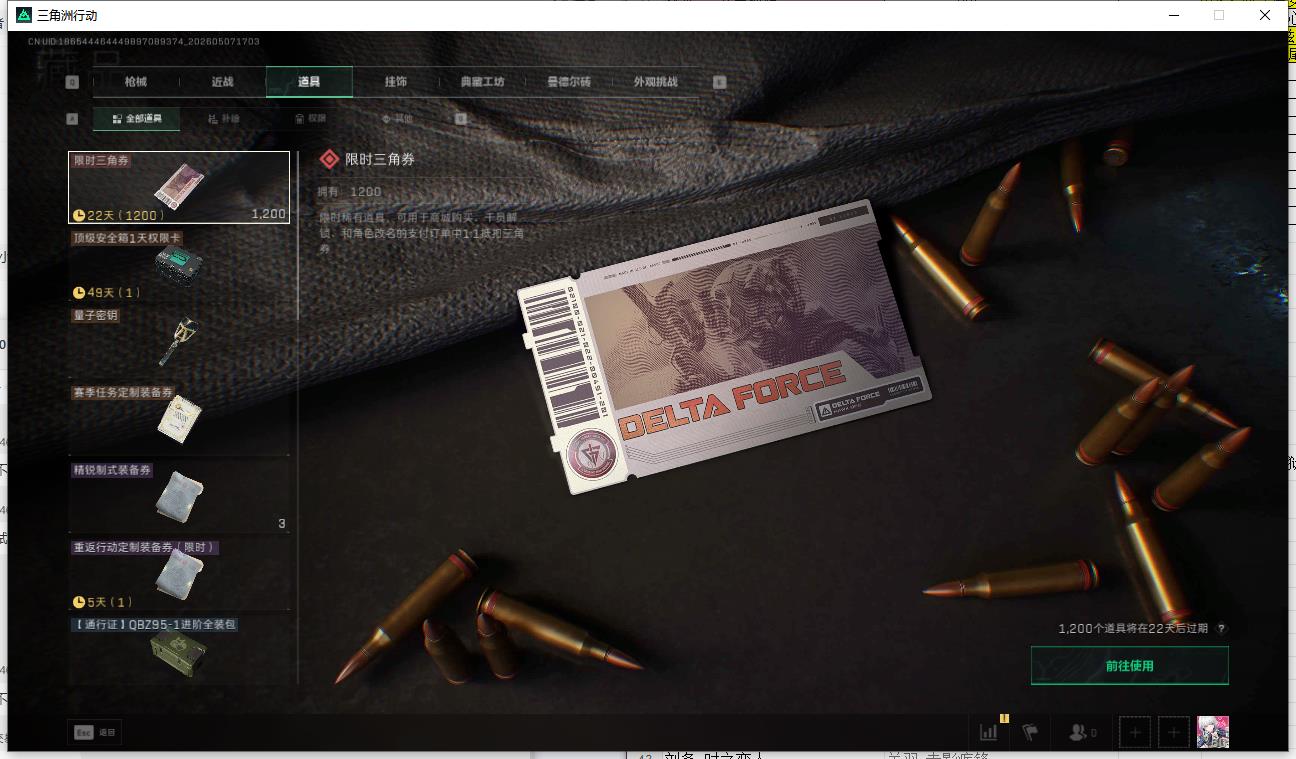Switch to the 典藏工坊 tab
The height and width of the screenshot is (759, 1296).
click(483, 82)
